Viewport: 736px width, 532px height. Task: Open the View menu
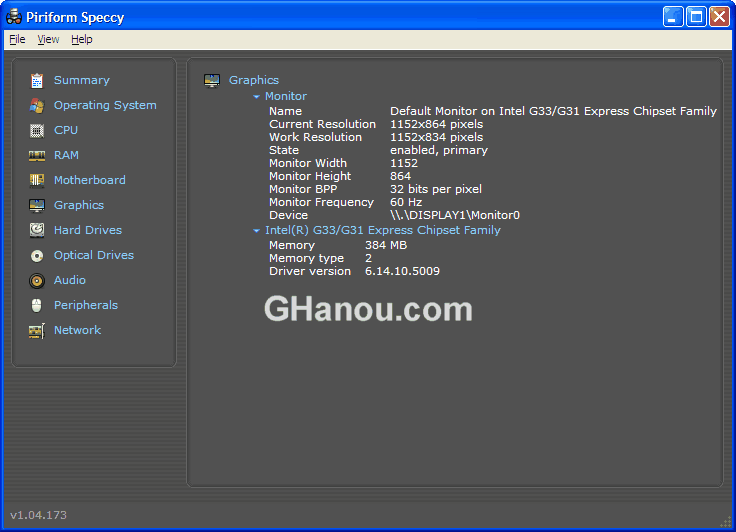tap(48, 39)
